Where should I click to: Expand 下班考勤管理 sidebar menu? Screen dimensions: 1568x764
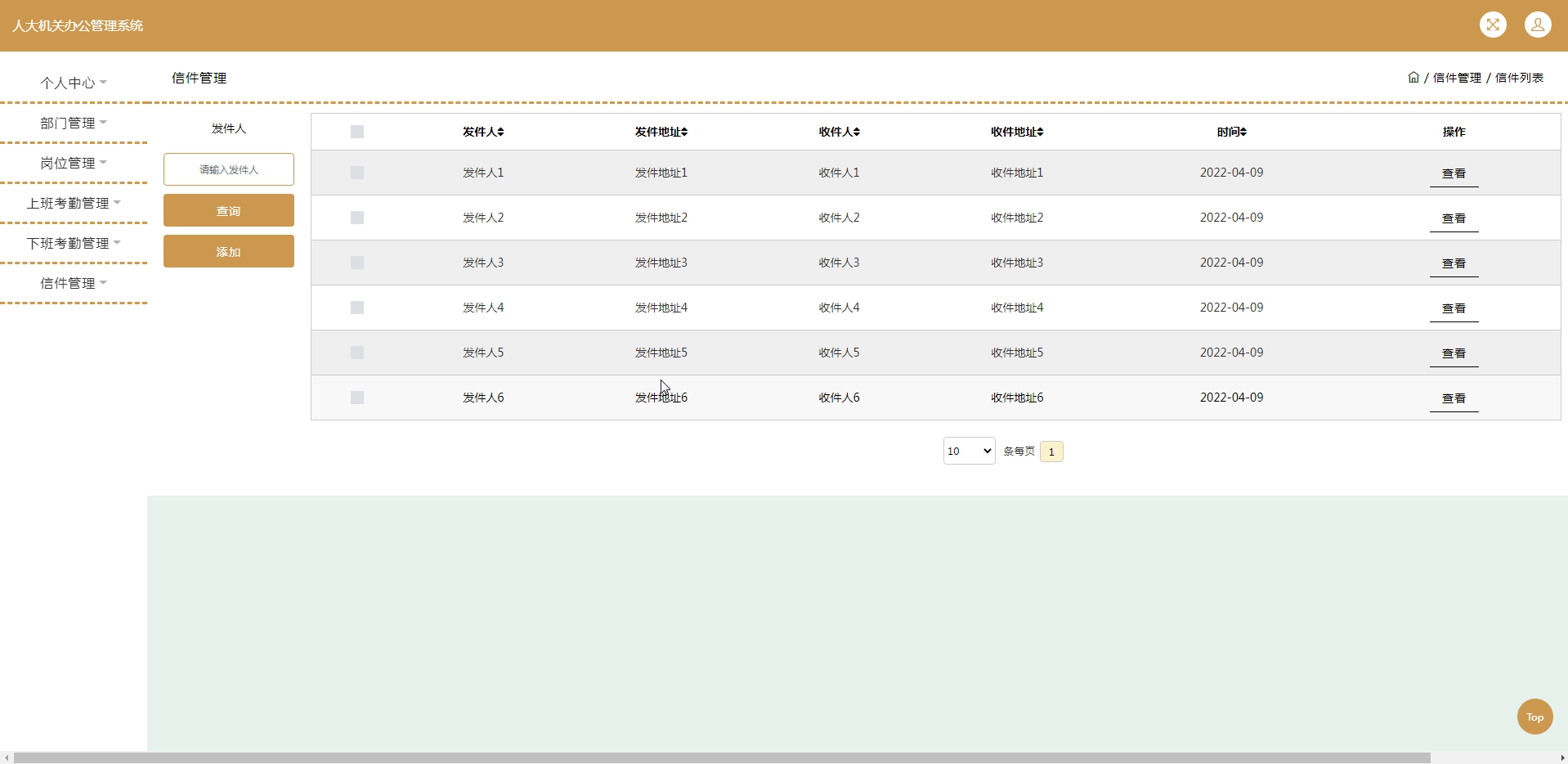coord(74,243)
